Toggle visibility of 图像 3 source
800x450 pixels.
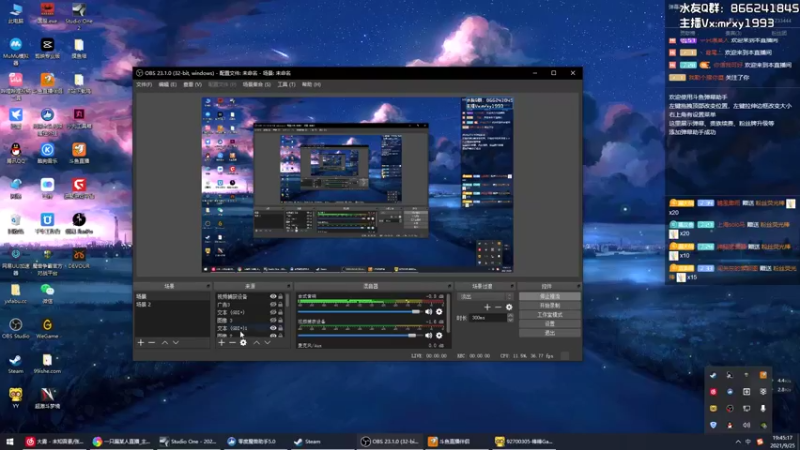click(273, 320)
